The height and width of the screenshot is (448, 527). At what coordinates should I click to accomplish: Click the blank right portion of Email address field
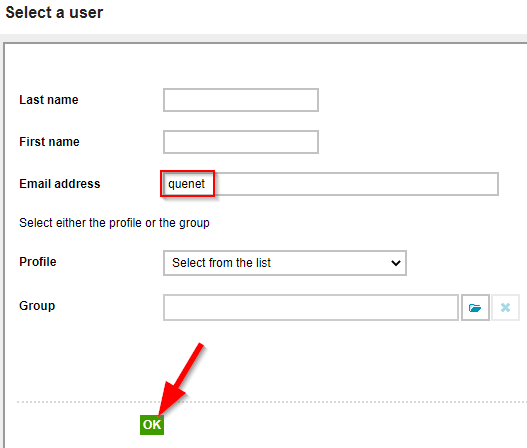click(356, 184)
